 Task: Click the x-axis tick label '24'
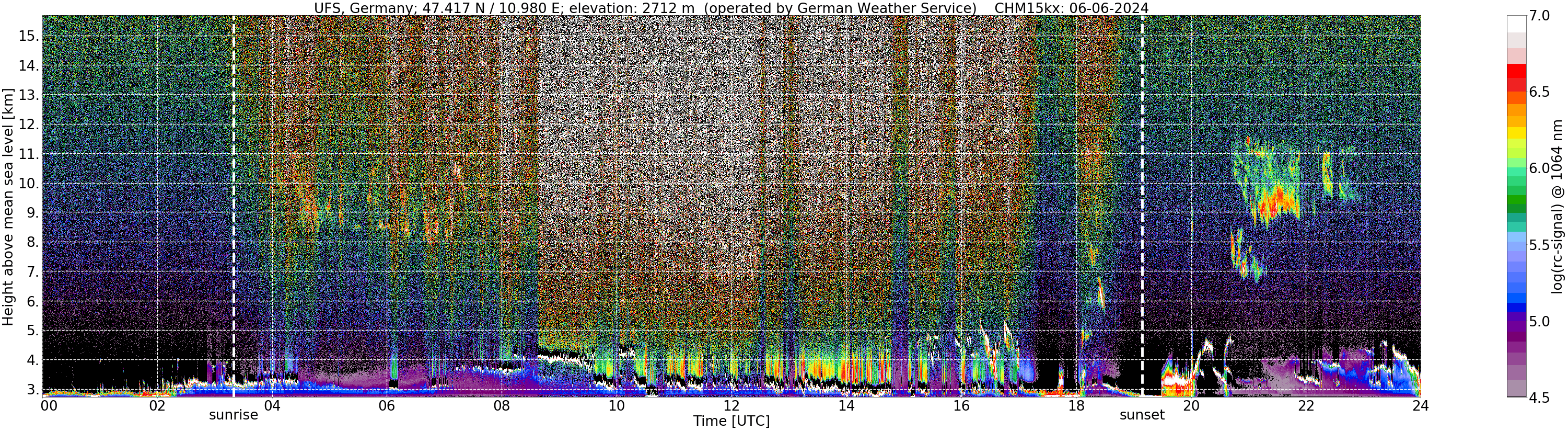click(1420, 406)
